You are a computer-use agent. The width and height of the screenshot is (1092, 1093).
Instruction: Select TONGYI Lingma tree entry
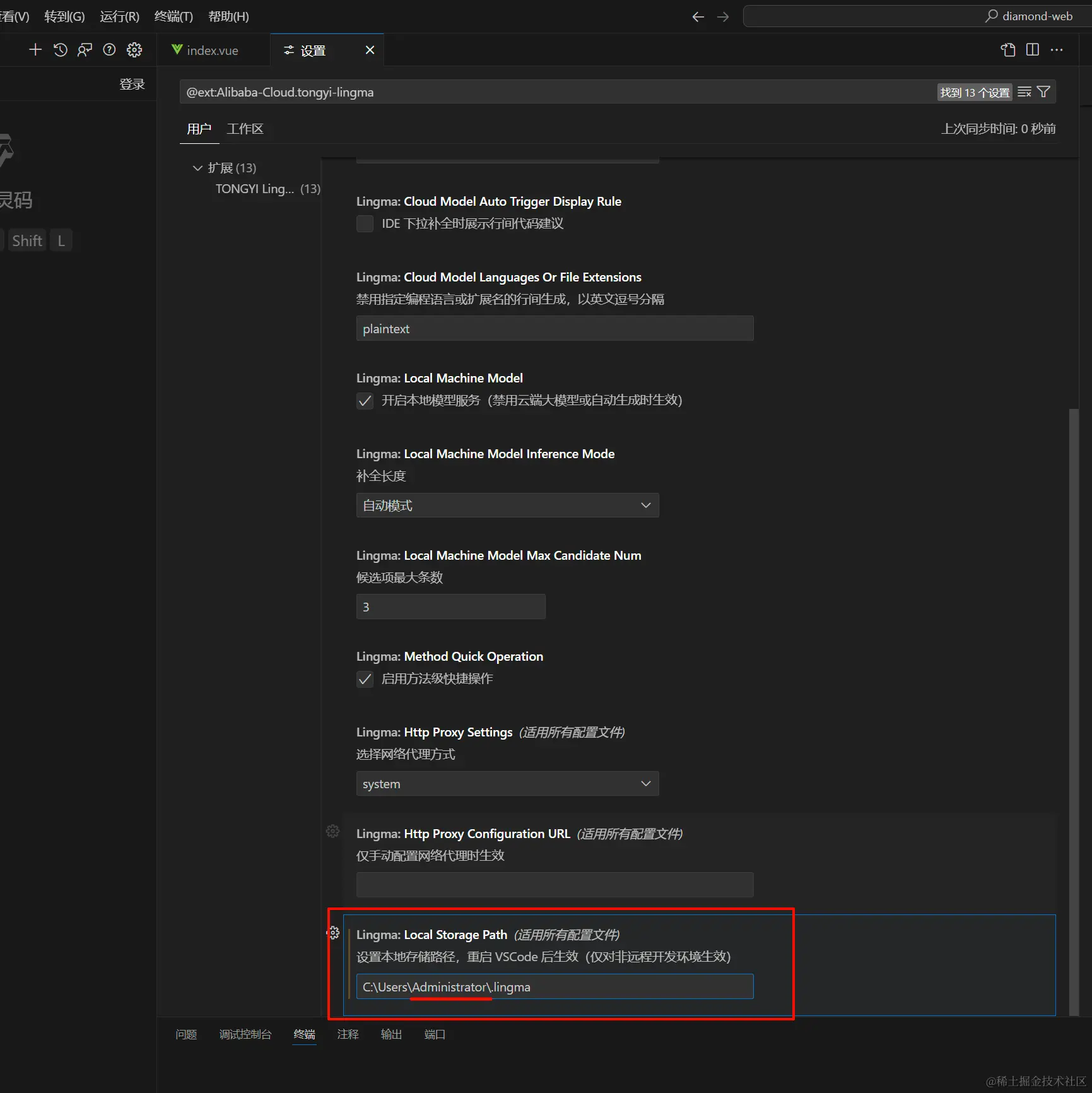(267, 189)
